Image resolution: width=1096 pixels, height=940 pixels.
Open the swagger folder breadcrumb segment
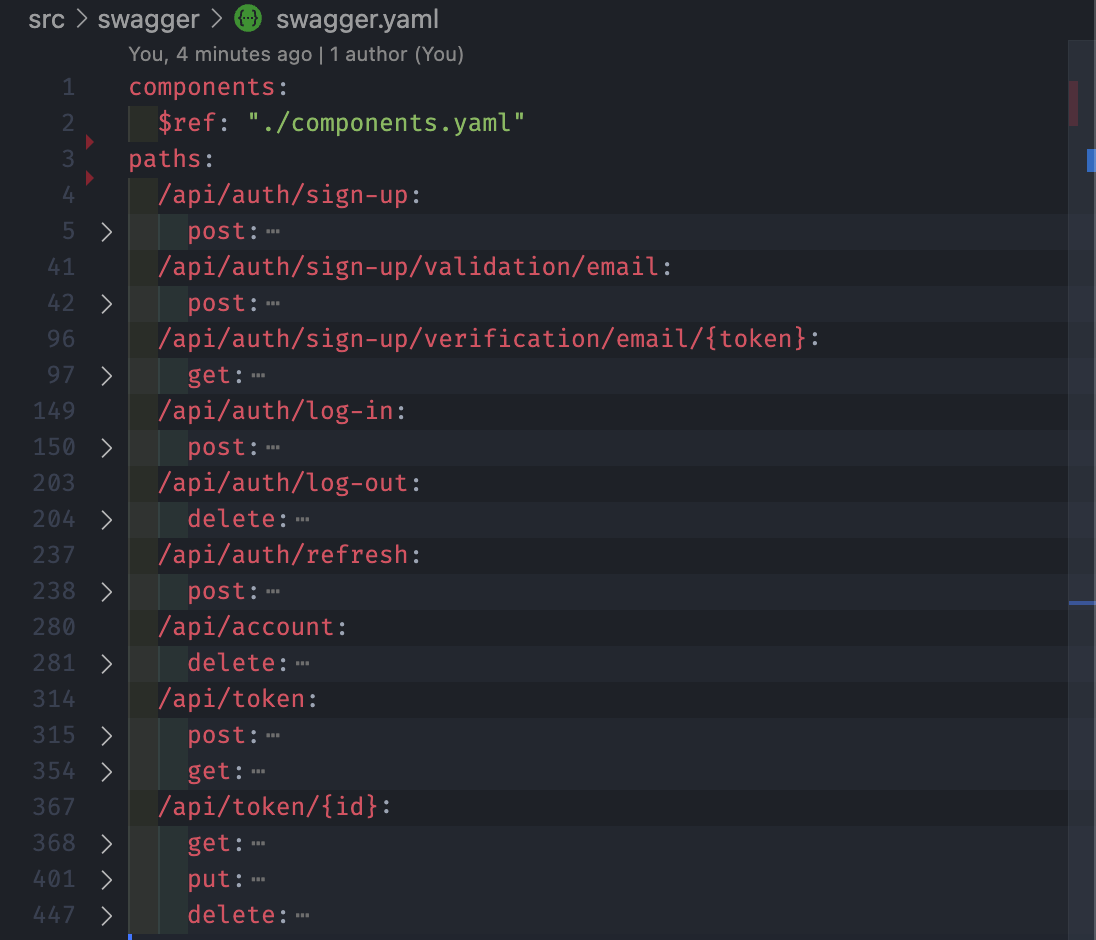pyautogui.click(x=148, y=20)
